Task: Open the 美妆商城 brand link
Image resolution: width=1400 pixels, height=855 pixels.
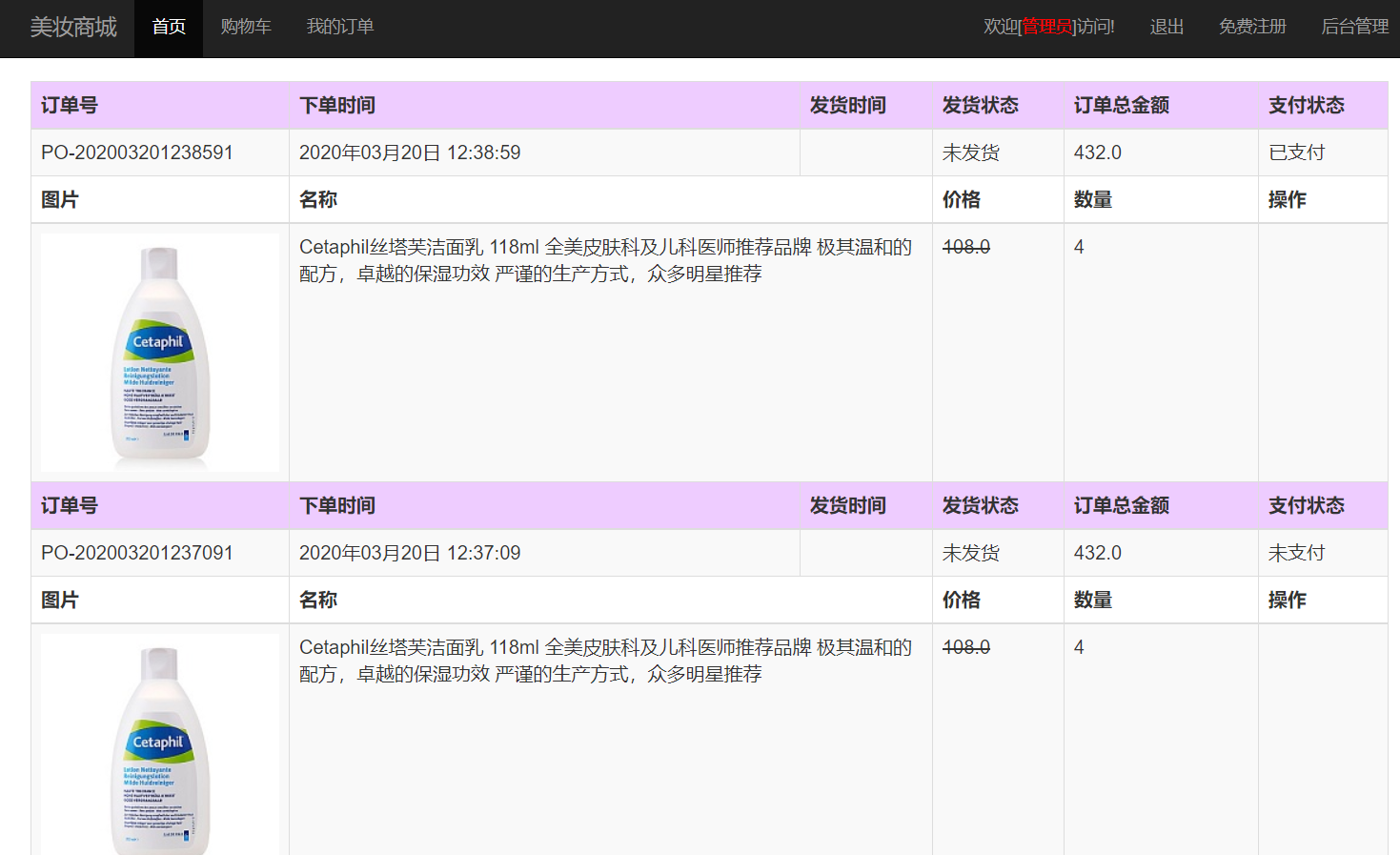Action: tap(73, 27)
